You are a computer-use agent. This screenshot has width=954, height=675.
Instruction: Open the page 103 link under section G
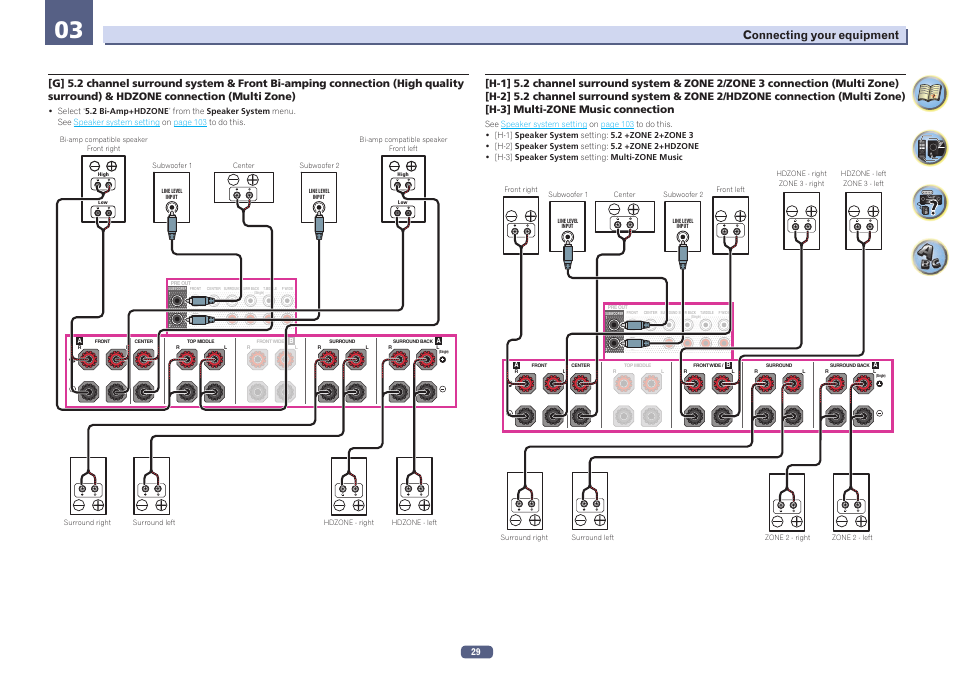pyautogui.click(x=190, y=122)
